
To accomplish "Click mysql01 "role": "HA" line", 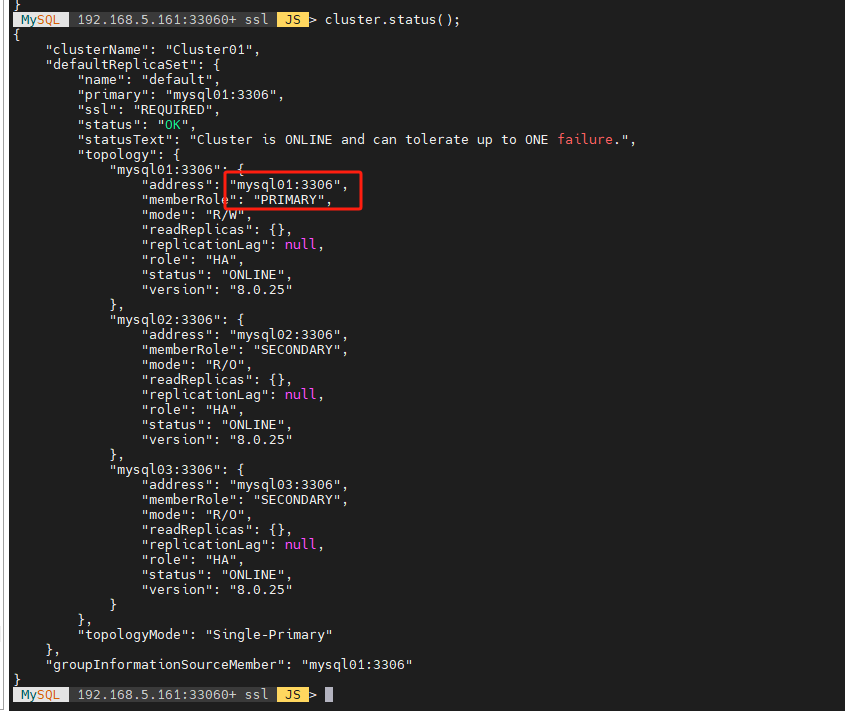I will click(x=192, y=260).
